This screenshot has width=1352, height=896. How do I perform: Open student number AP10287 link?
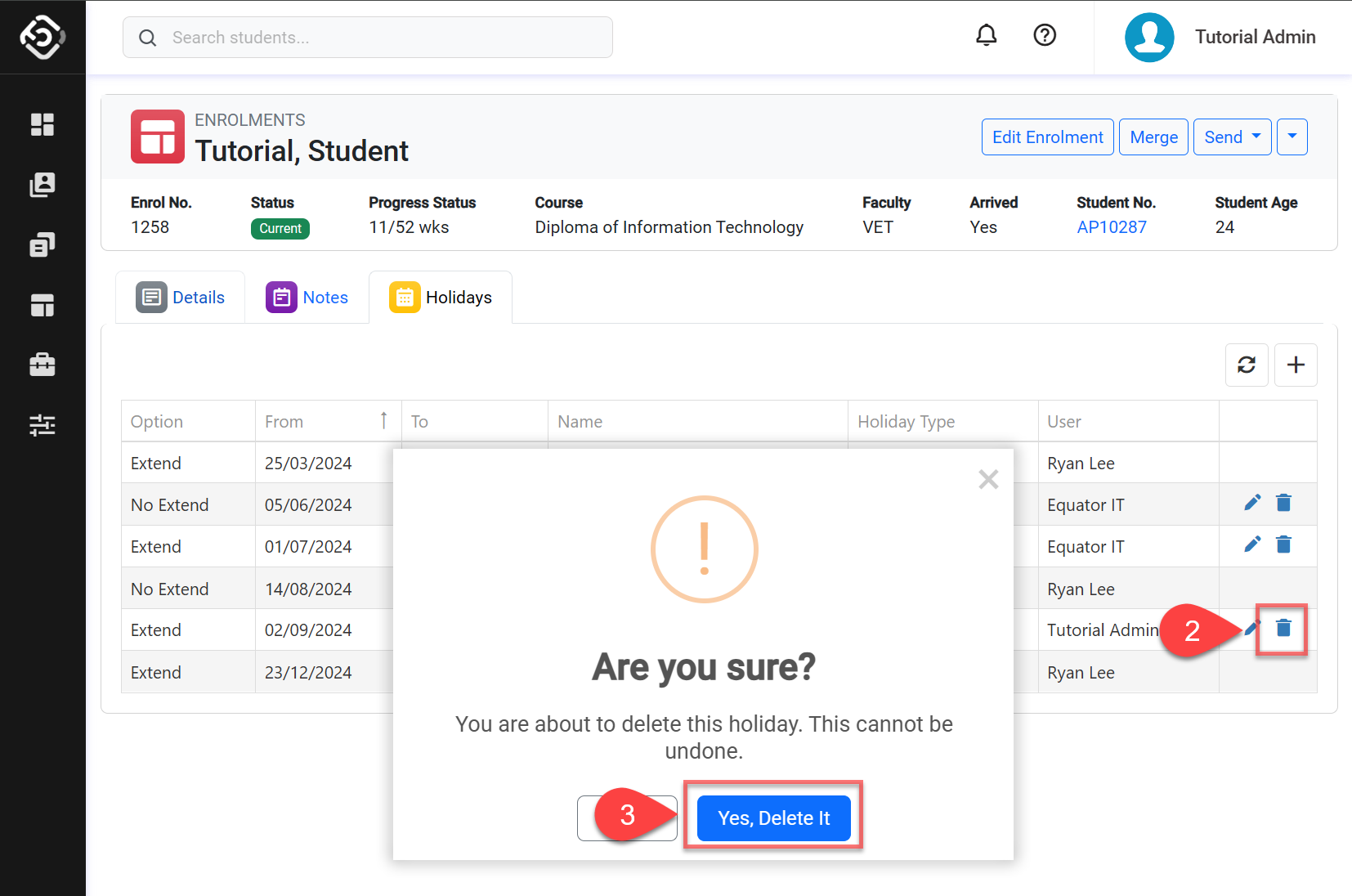coord(1112,227)
